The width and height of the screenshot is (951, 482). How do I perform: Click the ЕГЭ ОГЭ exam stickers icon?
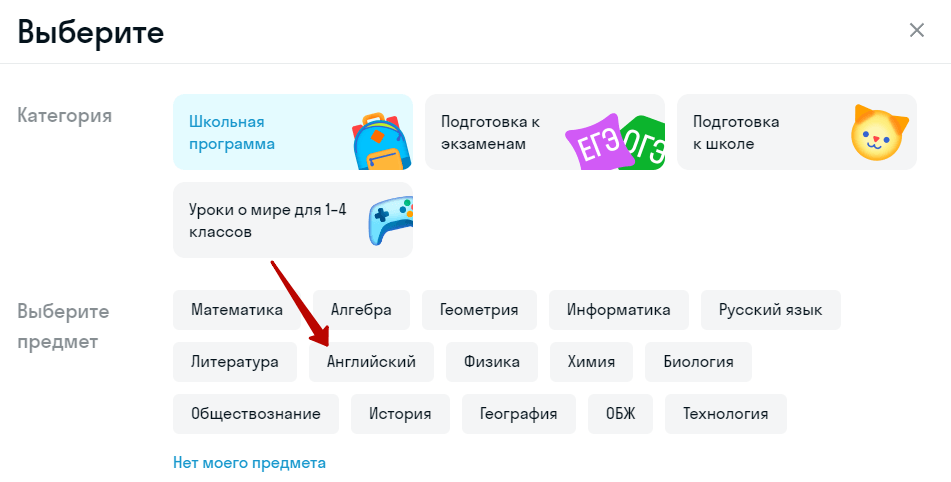[614, 144]
